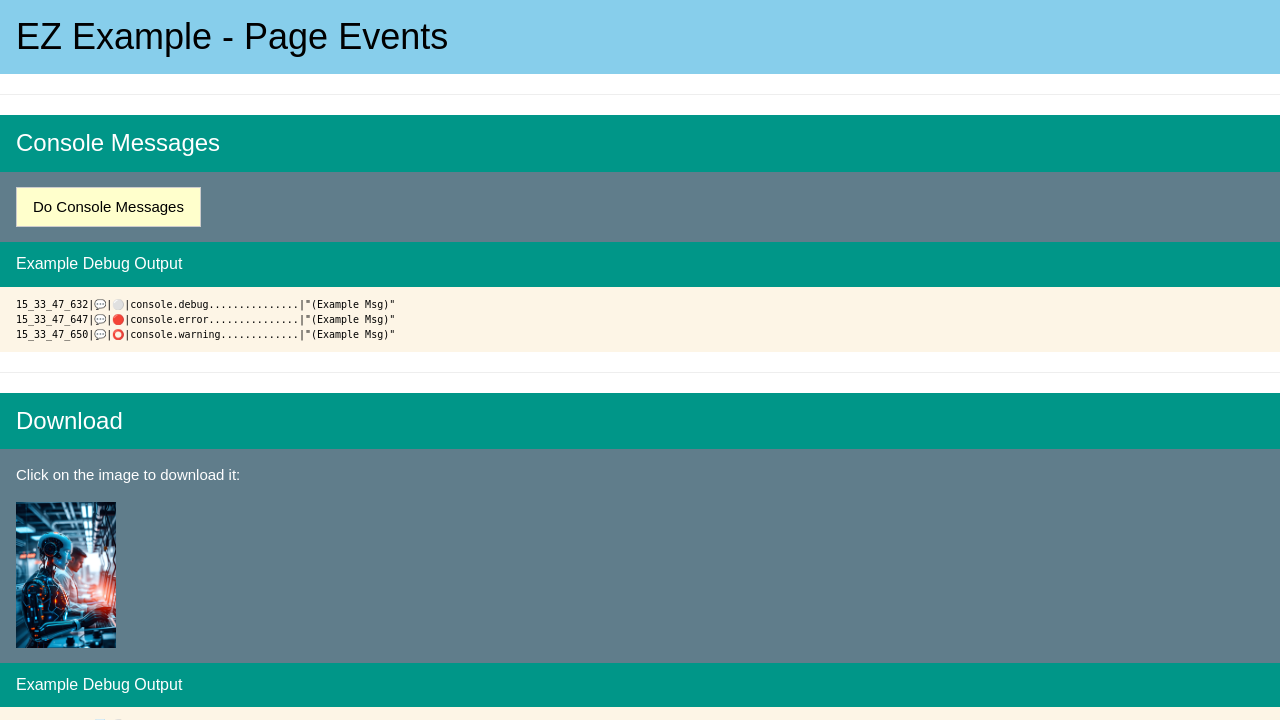This screenshot has height=720, width=1280.
Task: Click the hollow red circle icon in warning row
Action: [x=118, y=335]
